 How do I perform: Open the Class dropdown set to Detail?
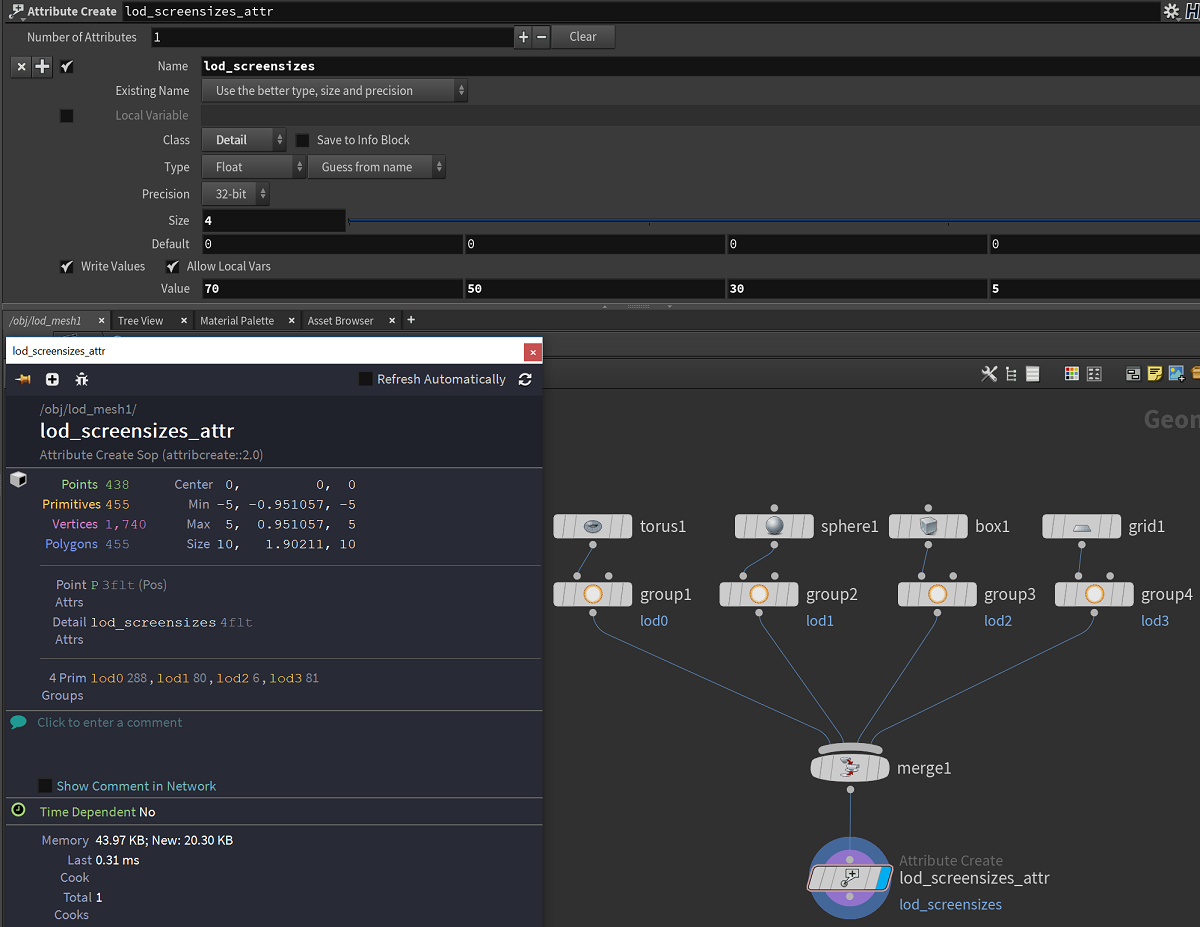click(x=244, y=141)
